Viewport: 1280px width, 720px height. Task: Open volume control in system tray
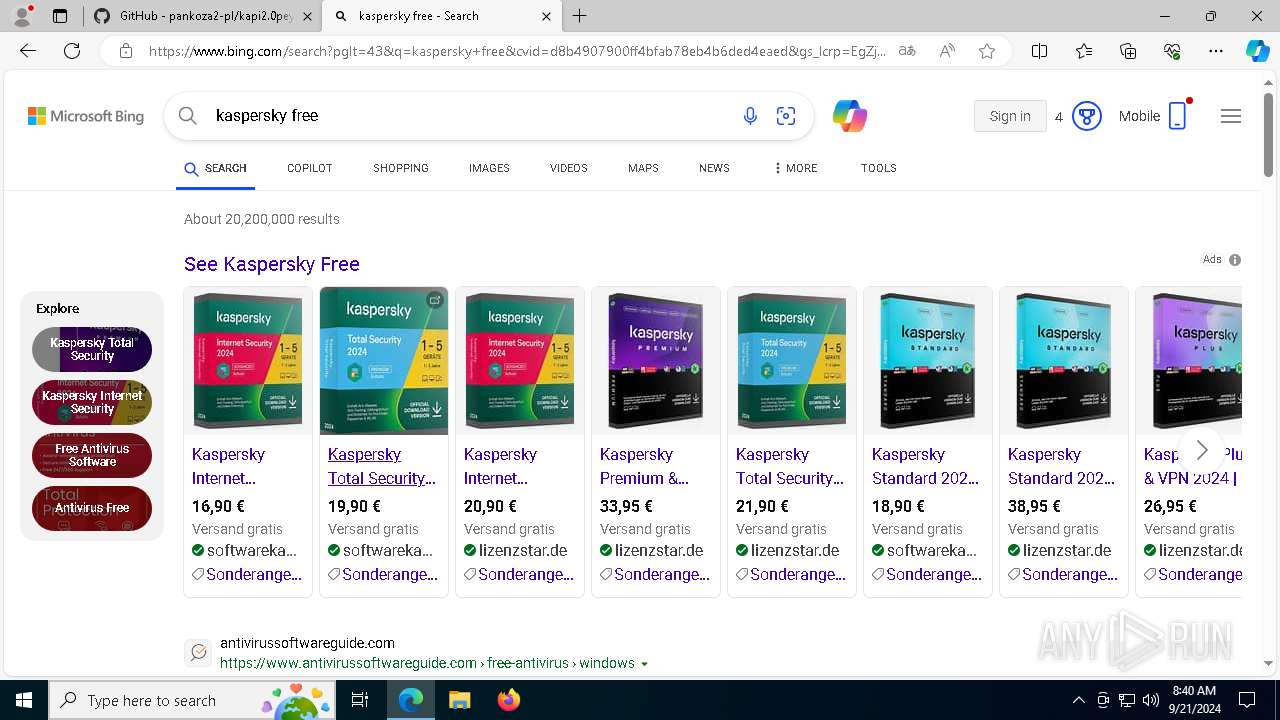click(1151, 700)
